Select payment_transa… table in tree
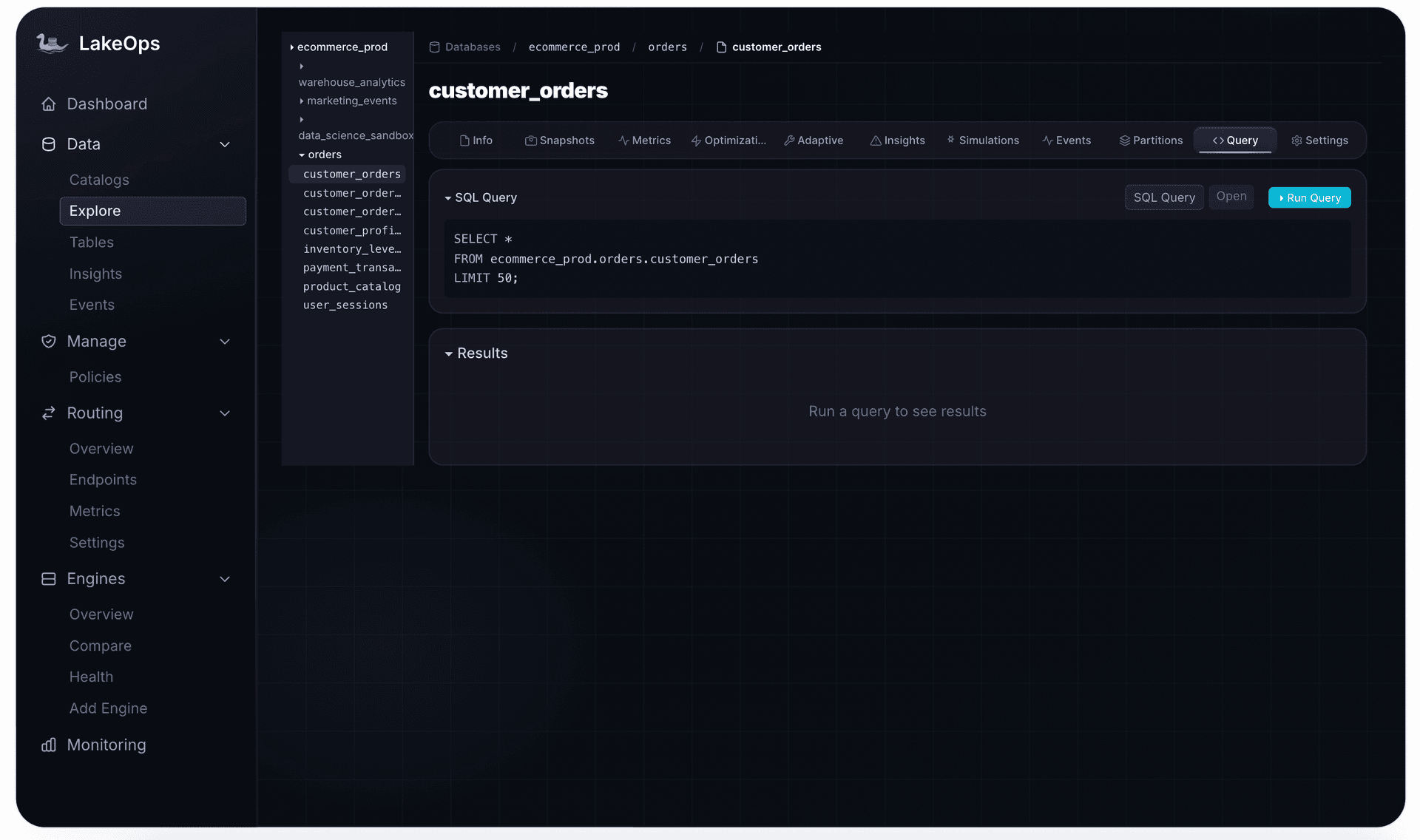 point(352,268)
